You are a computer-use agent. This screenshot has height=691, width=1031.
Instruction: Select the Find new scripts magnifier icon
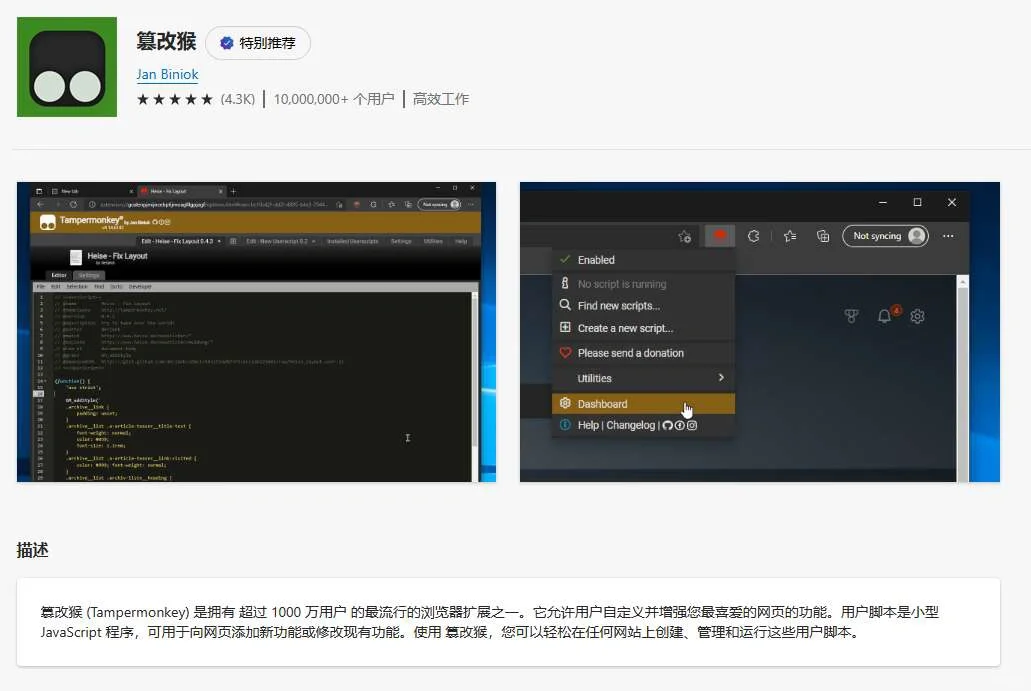pyautogui.click(x=565, y=304)
